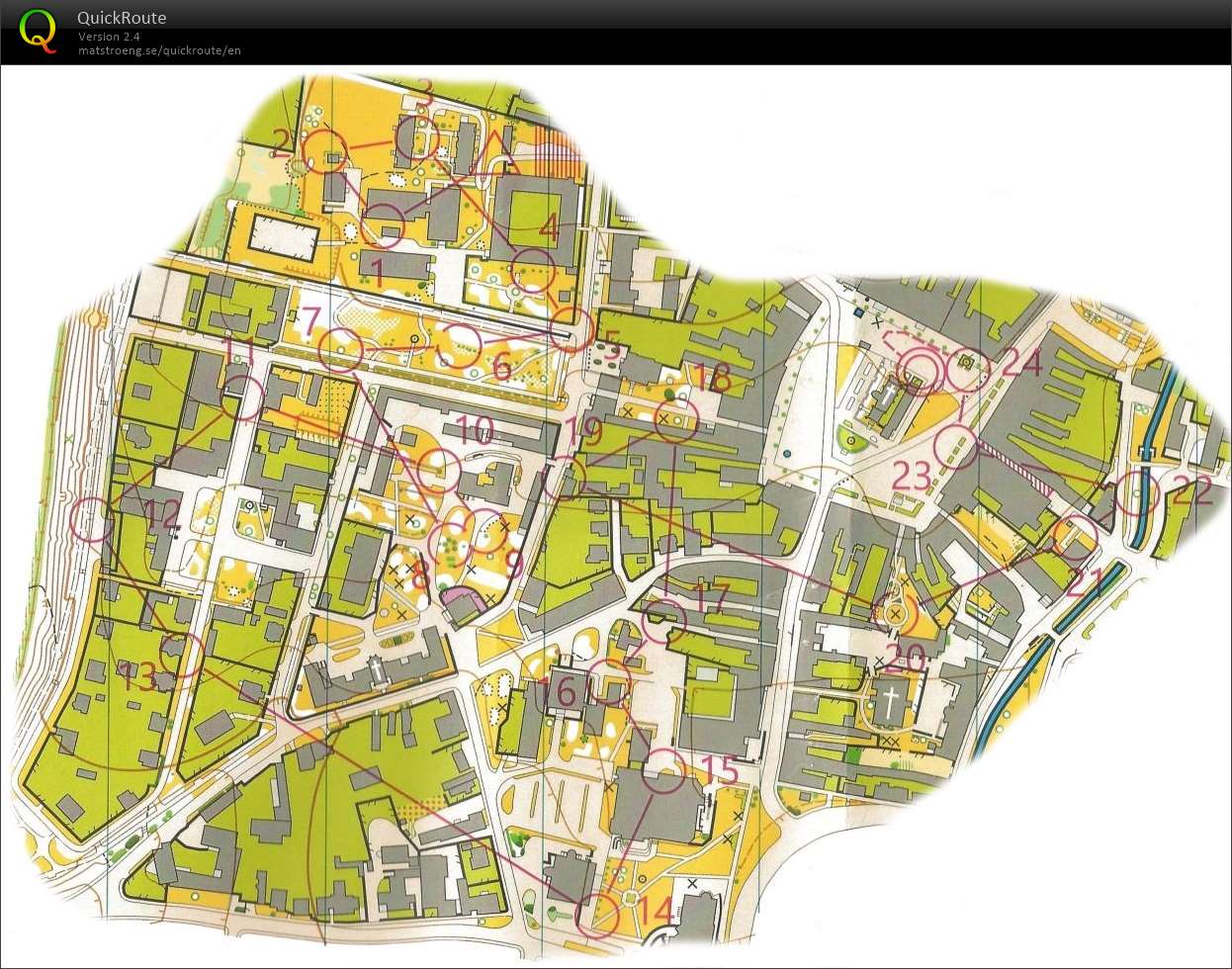Click the church cross symbol near control 20

pyautogui.click(x=892, y=703)
